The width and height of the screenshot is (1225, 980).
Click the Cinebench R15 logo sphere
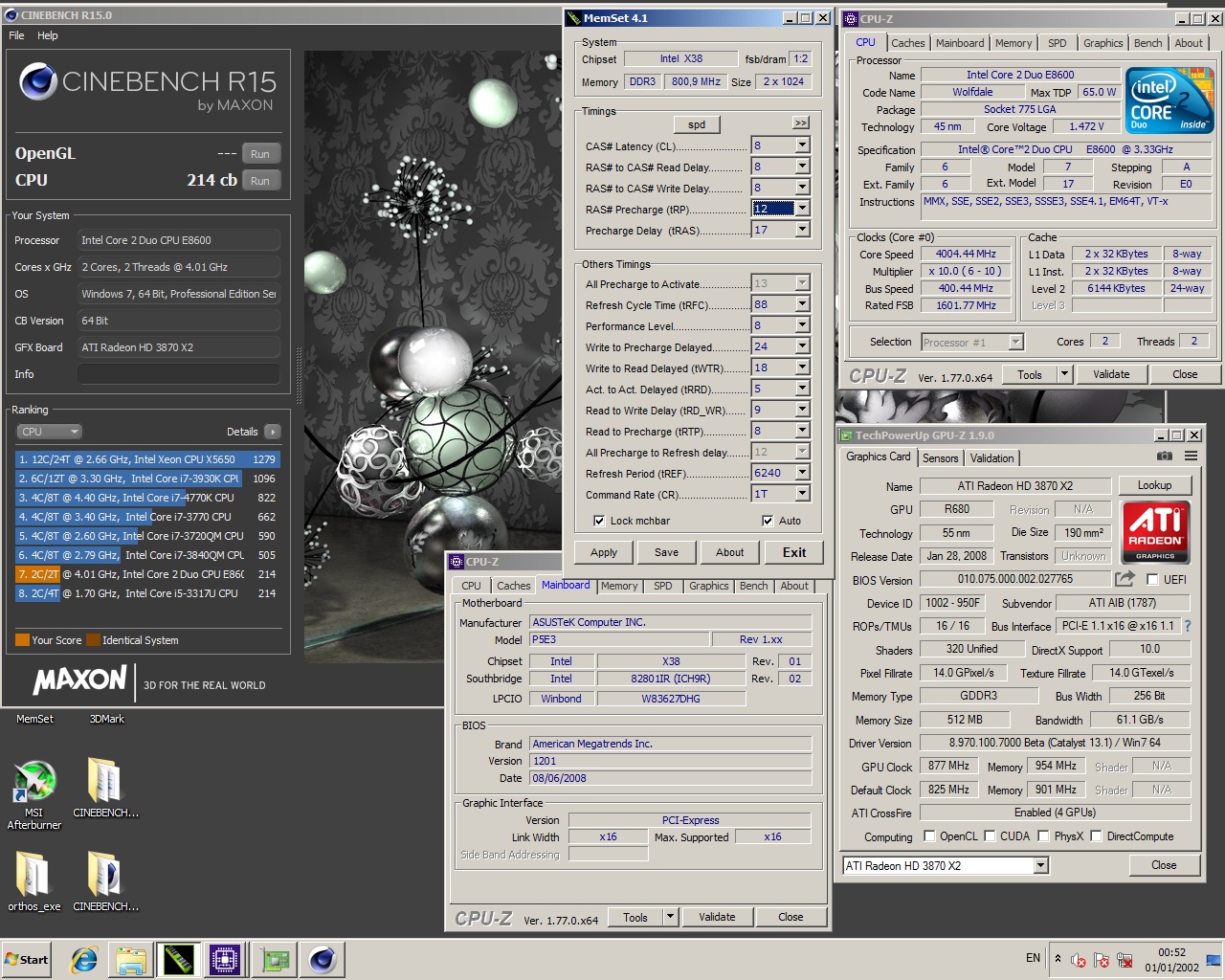[38, 82]
